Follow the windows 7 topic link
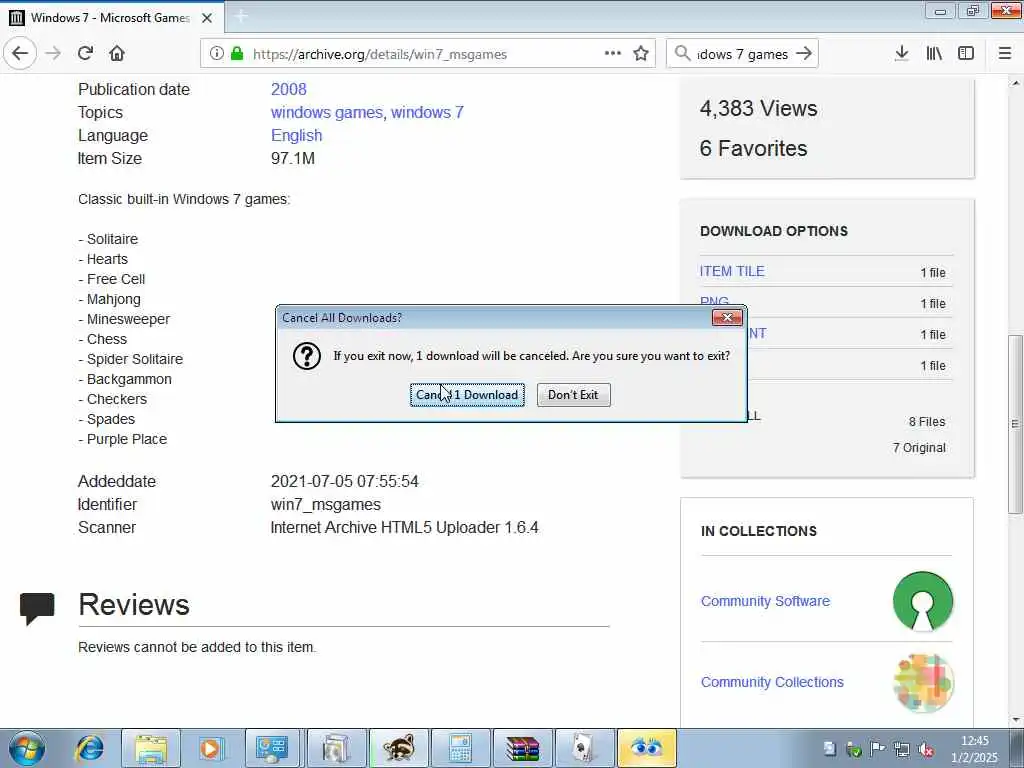1024x768 pixels. [x=427, y=112]
